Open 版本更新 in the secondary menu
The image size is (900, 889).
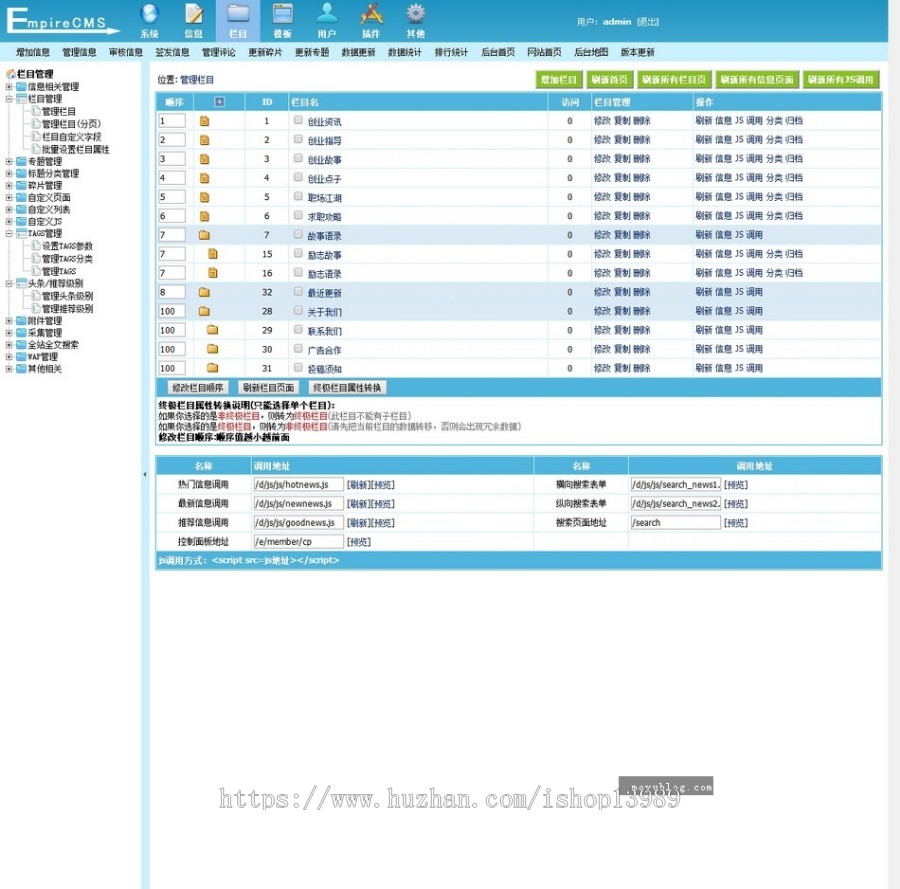tap(637, 52)
